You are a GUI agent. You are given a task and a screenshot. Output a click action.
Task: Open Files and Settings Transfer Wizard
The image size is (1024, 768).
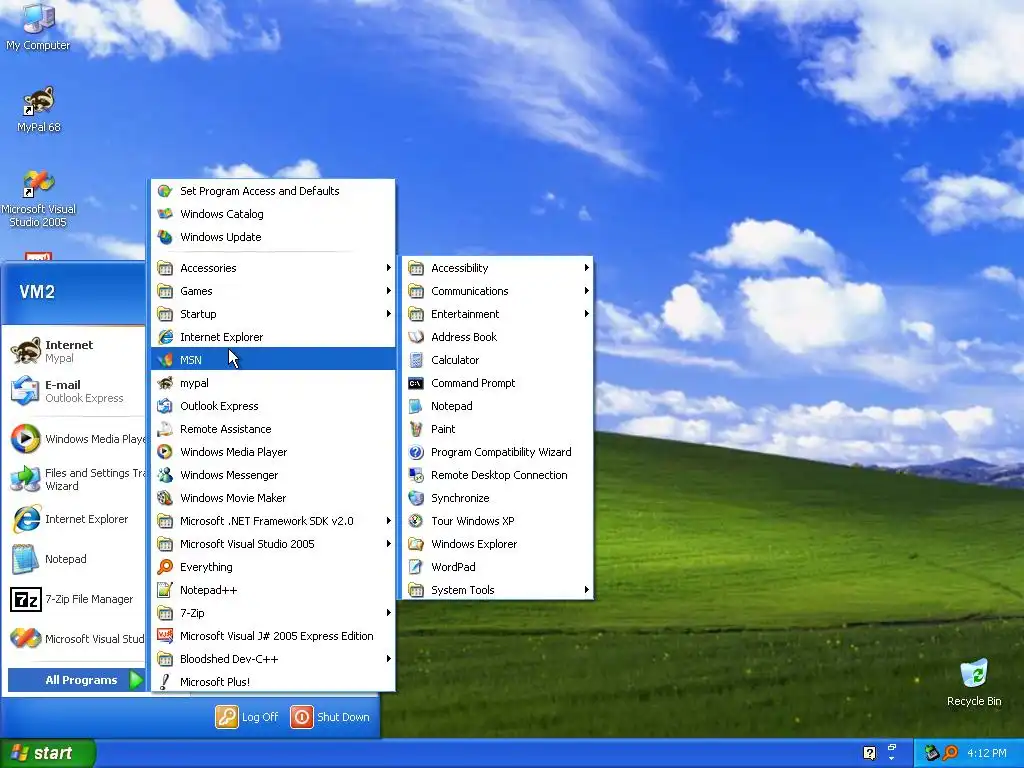pos(75,479)
